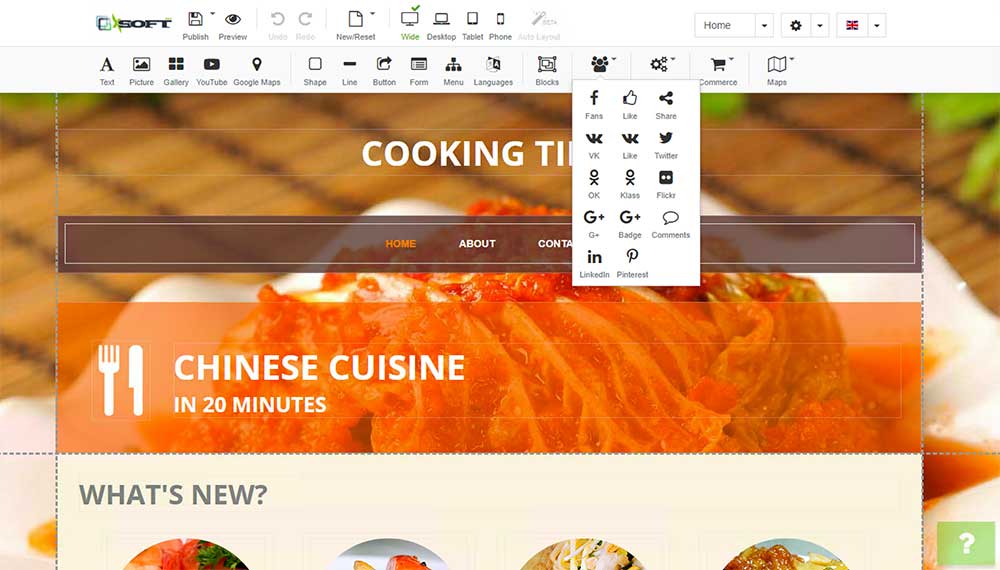1000x570 pixels.
Task: Insert a YouTube video
Action: 211,70
